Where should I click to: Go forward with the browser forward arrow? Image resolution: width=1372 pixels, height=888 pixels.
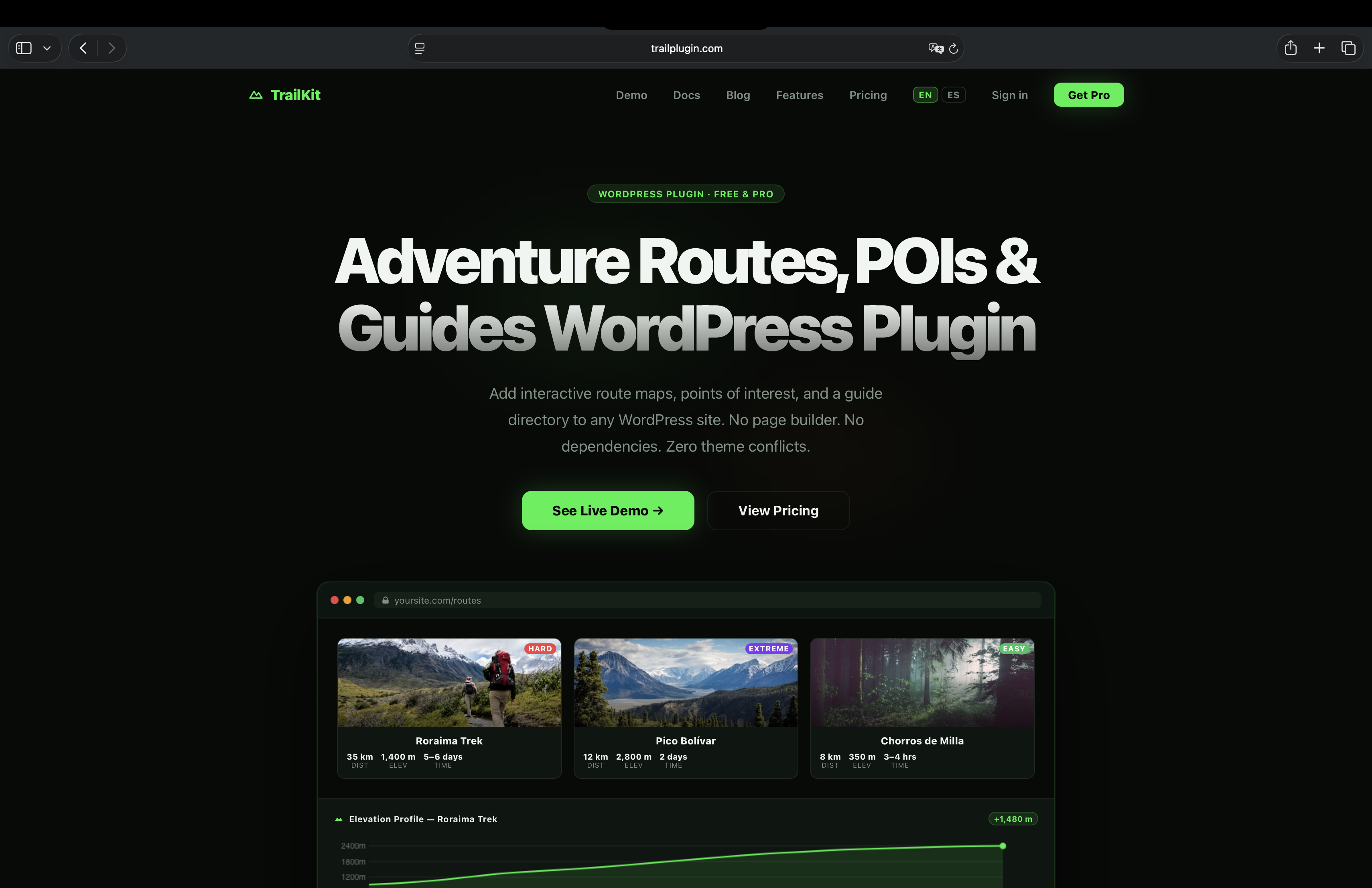[111, 48]
